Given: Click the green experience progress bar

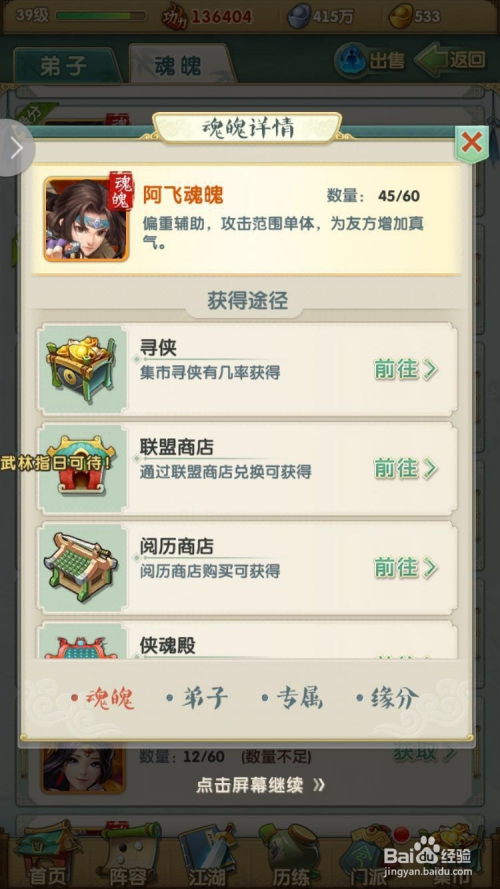Looking at the screenshot, I should pyautogui.click(x=101, y=15).
